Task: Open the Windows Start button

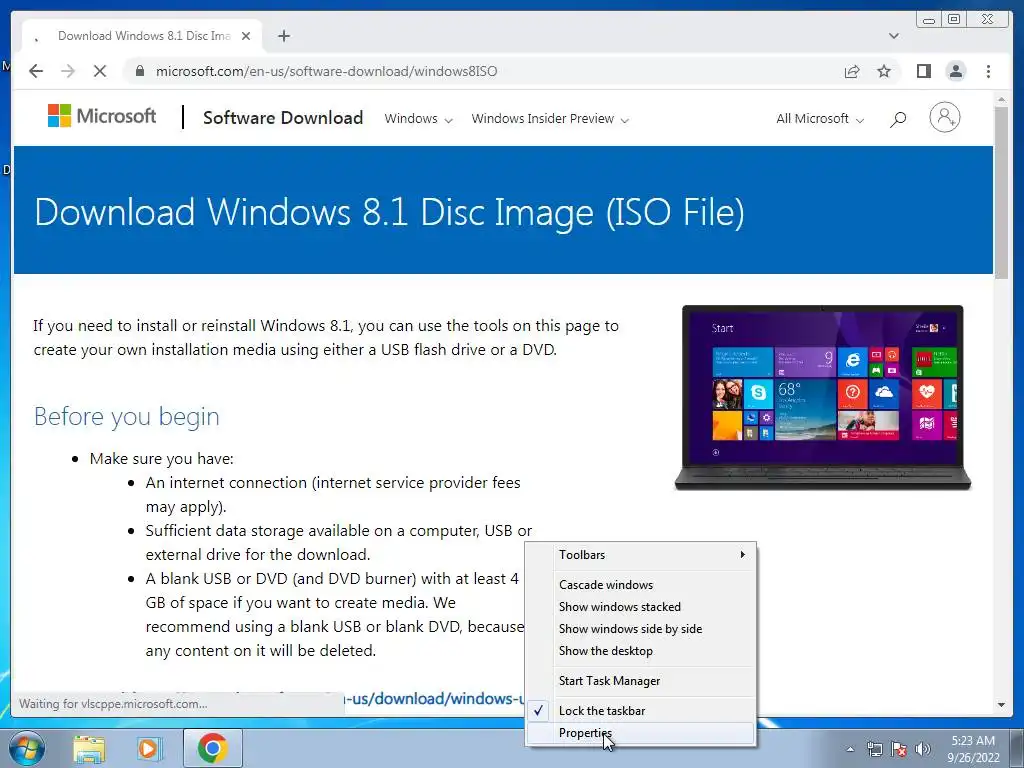Action: point(27,748)
